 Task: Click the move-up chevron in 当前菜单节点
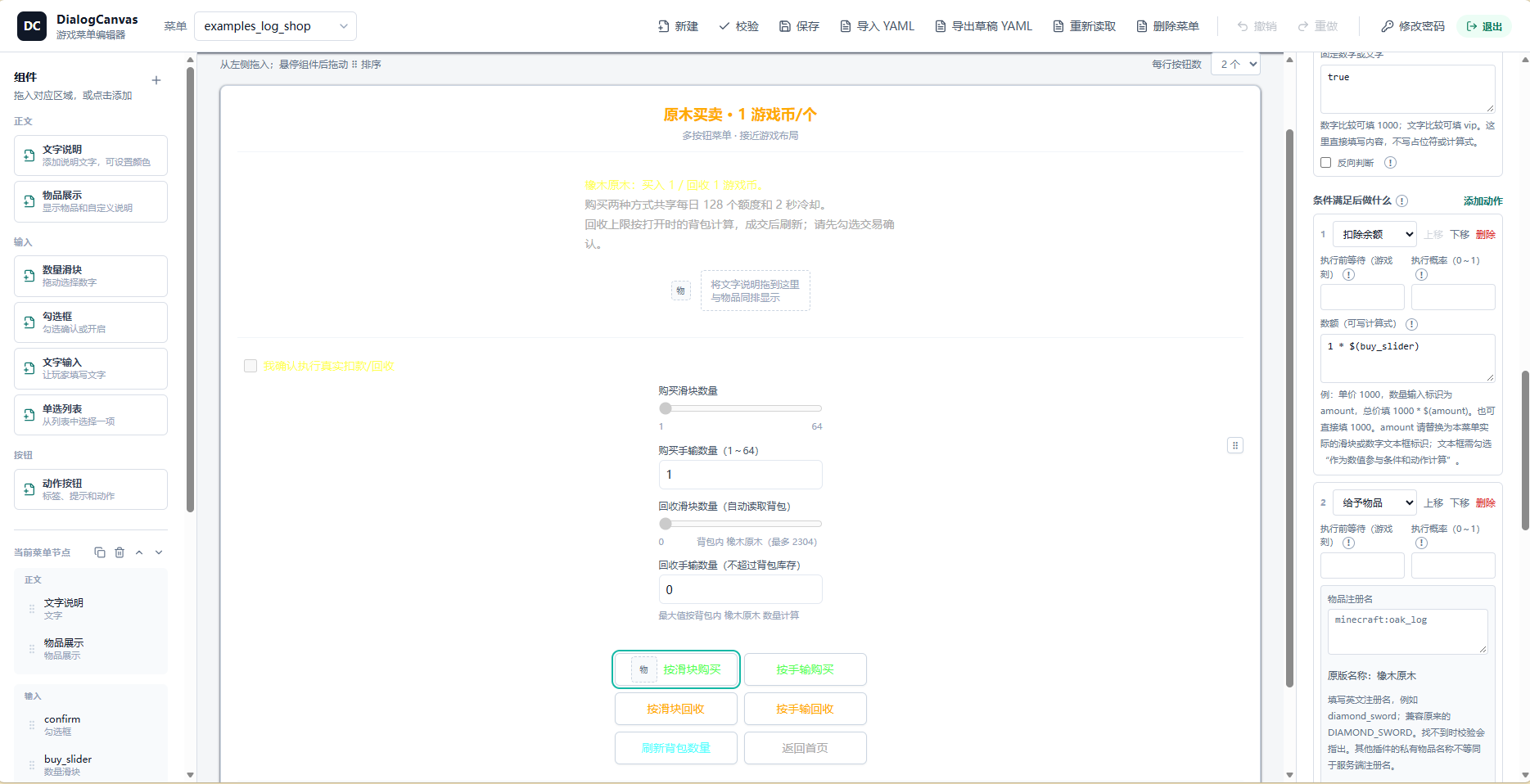pyautogui.click(x=139, y=552)
